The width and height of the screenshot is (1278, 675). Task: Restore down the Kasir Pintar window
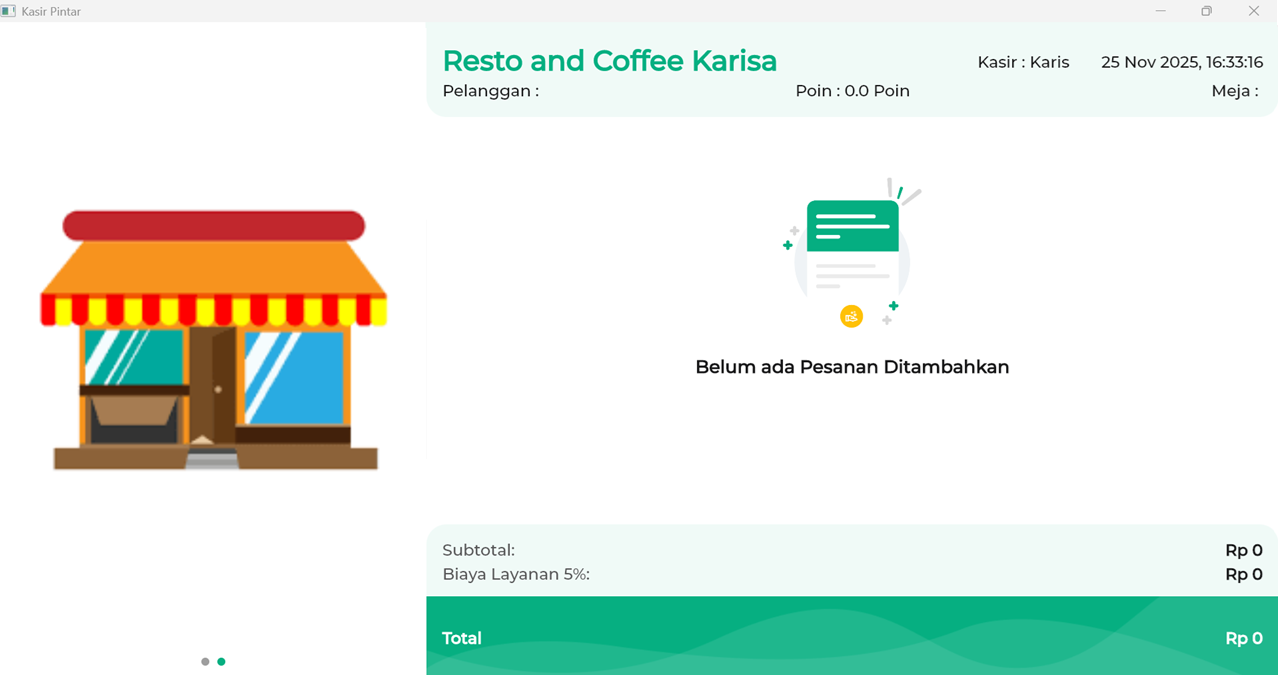(1206, 11)
